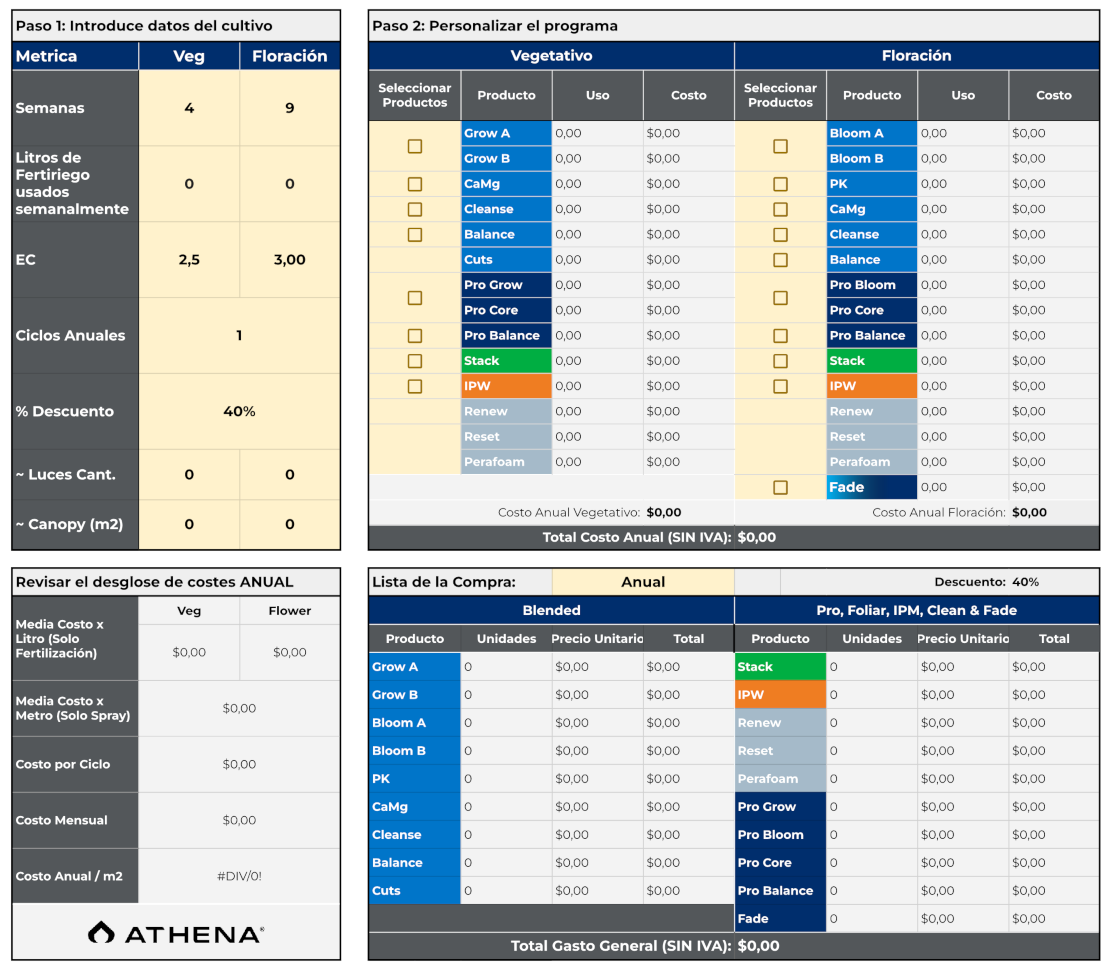Click the Bloom A product in Floración
The height and width of the screenshot is (973, 1110).
point(871,133)
